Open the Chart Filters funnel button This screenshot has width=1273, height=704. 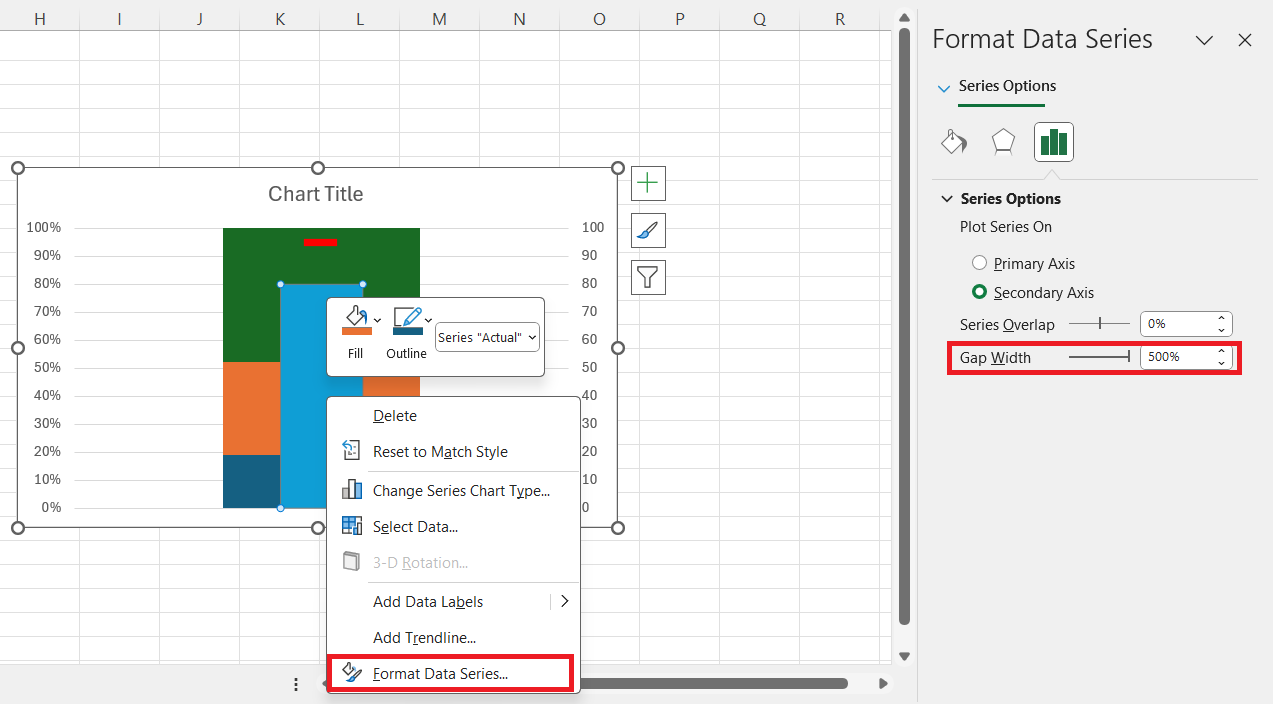point(649,277)
